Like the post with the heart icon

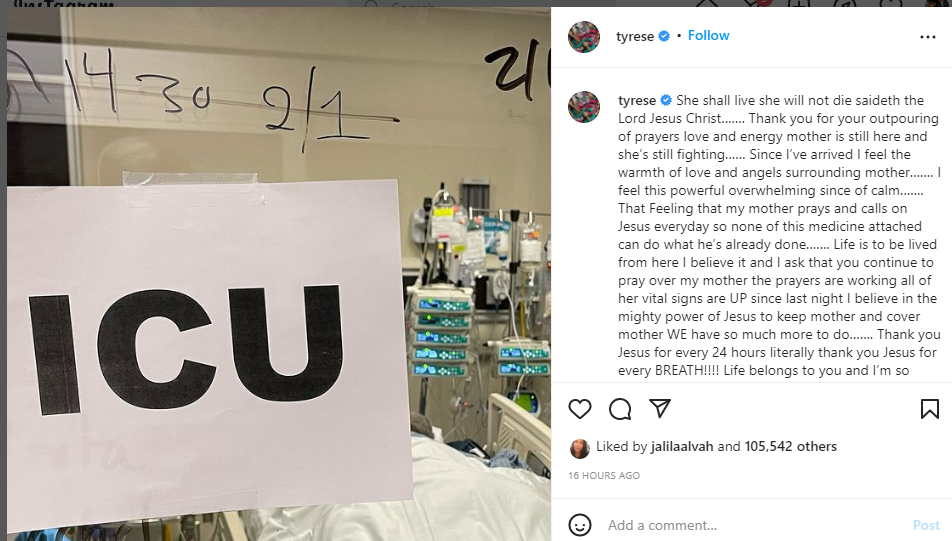point(580,409)
